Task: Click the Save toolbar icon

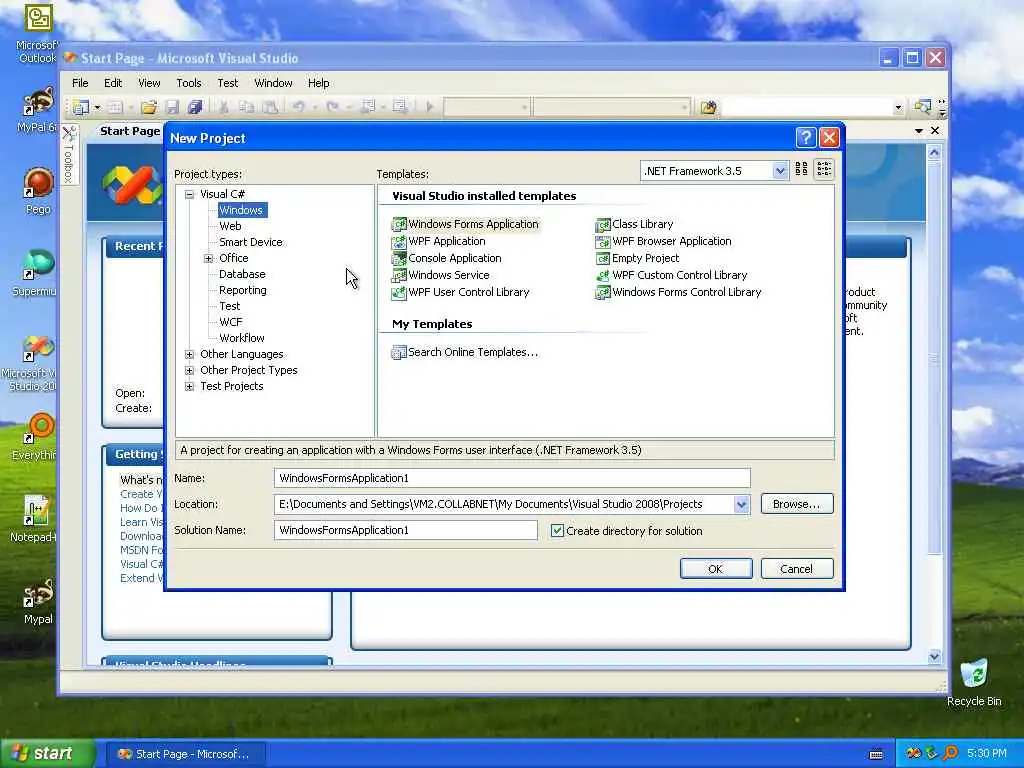Action: [x=172, y=107]
